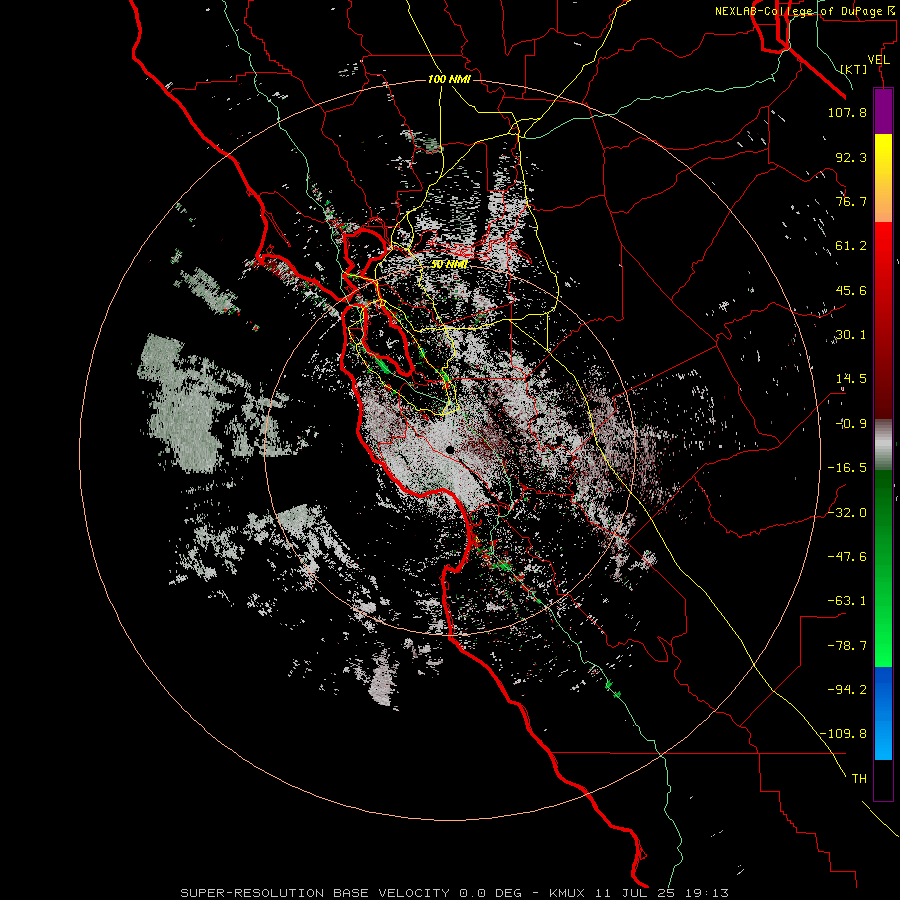Click the 92.3 velocity scale value
Screen dimensions: 900x900
click(851, 157)
